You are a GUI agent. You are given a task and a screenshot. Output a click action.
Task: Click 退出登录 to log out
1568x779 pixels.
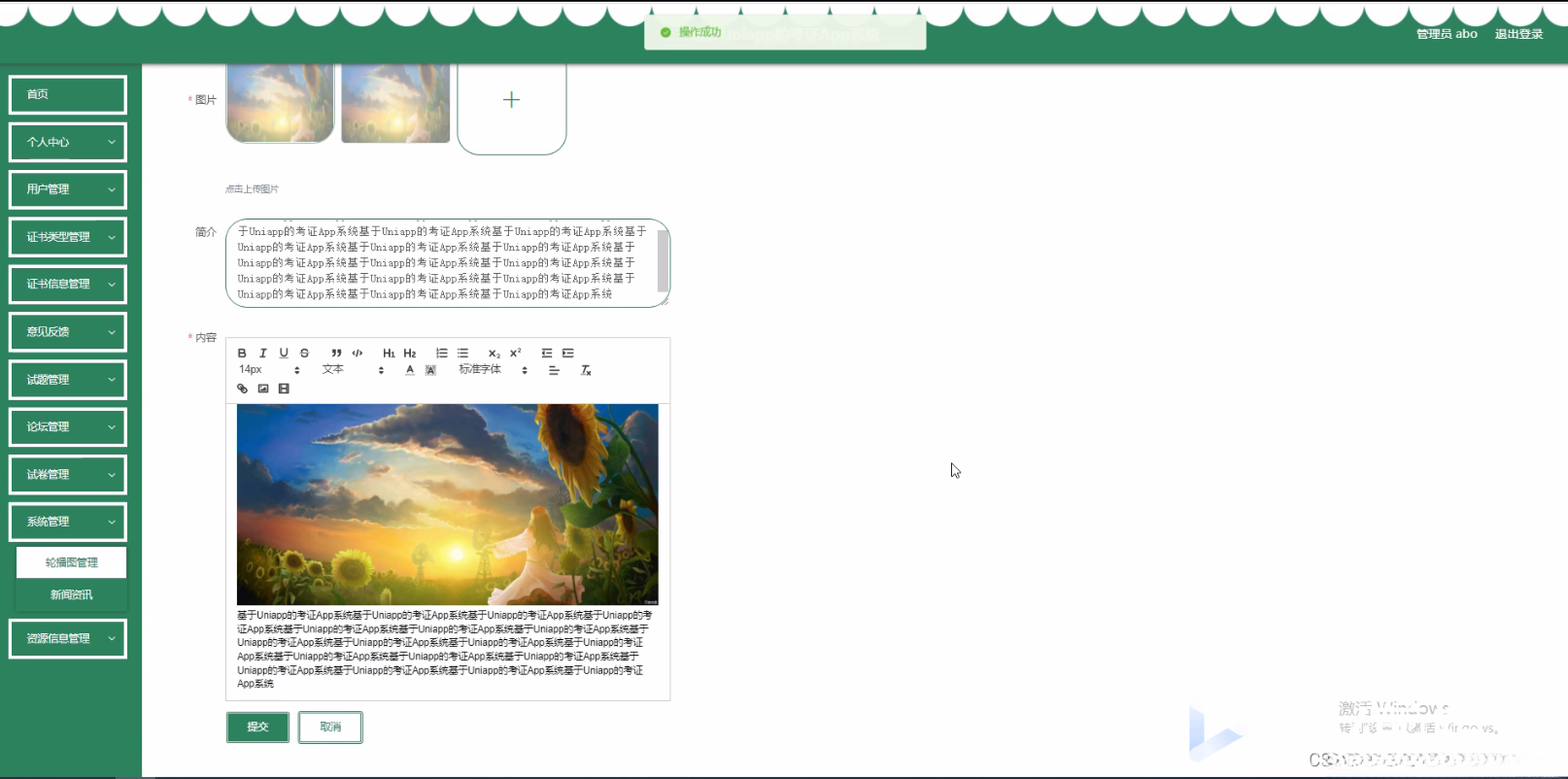(x=1518, y=34)
